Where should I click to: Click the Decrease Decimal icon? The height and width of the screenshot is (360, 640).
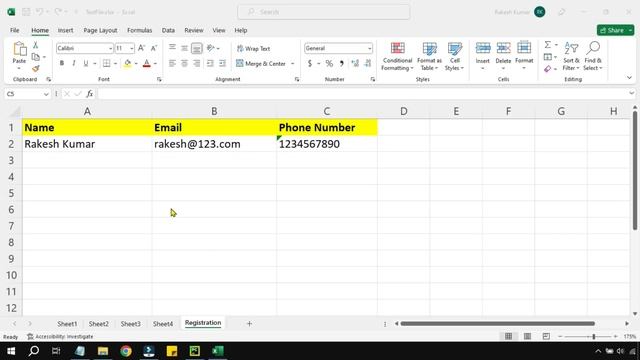click(368, 63)
